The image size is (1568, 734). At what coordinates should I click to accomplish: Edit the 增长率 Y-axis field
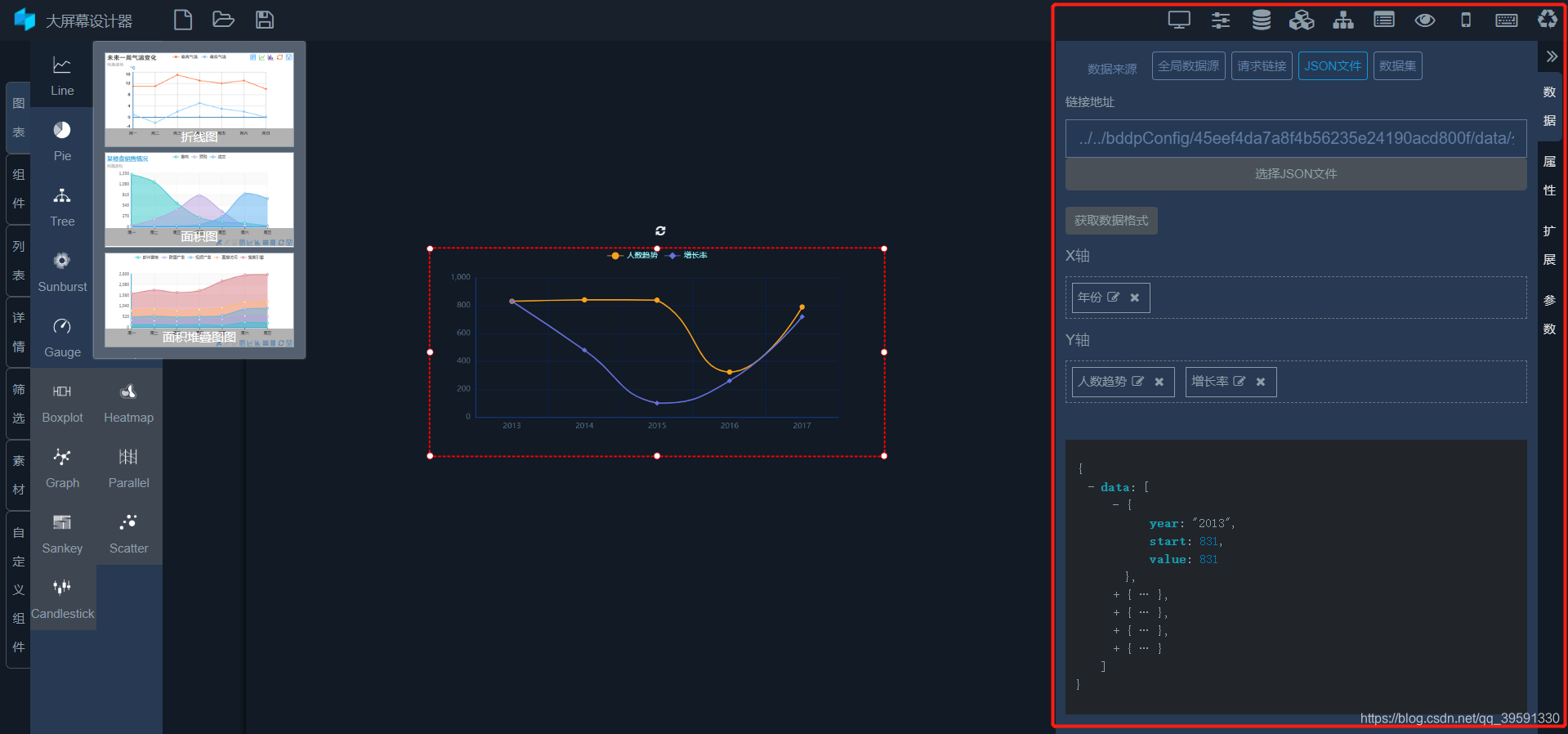point(1239,382)
